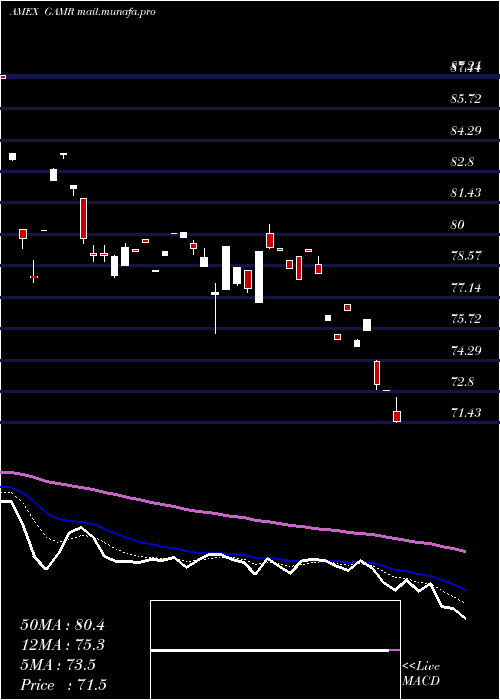The image size is (500, 700).
Task: Click the 81.43 price axis label
Action: click(x=466, y=193)
